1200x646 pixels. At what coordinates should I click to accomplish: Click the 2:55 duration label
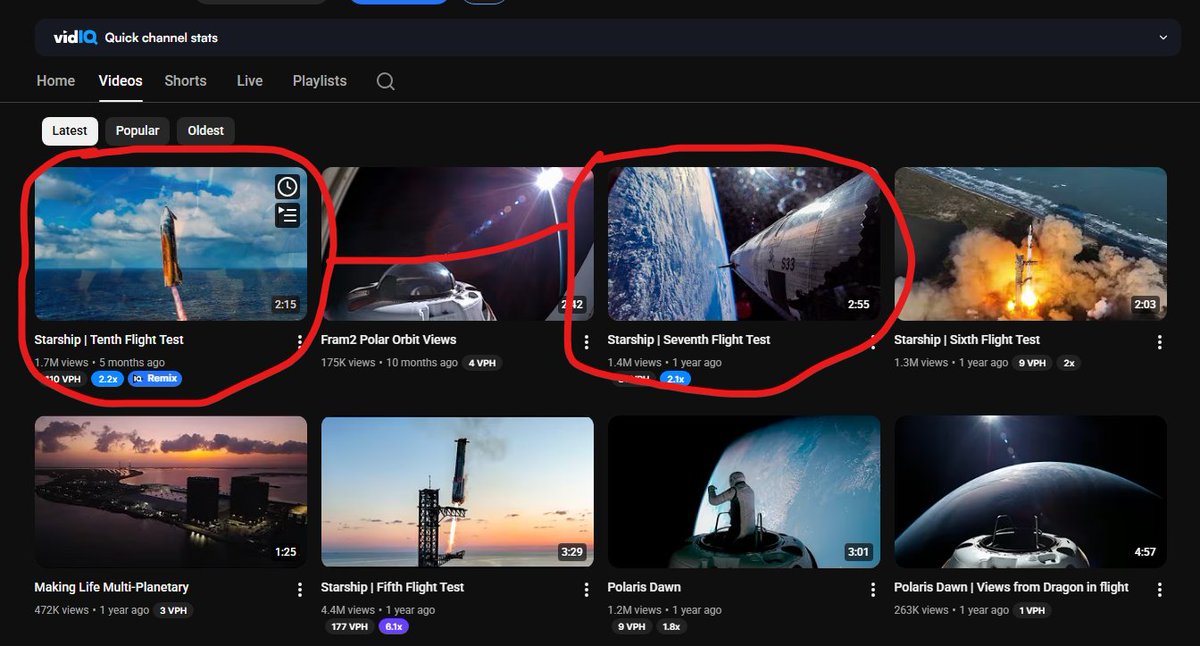pyautogui.click(x=858, y=304)
